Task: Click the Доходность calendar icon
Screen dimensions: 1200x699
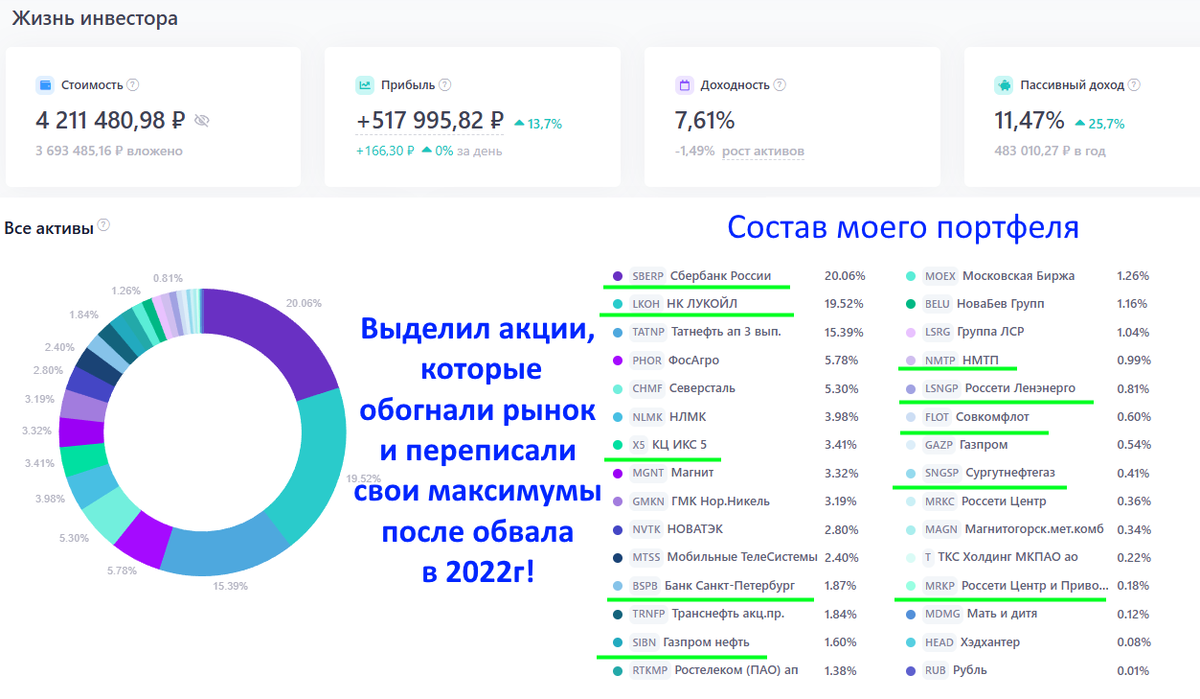Action: coord(684,85)
